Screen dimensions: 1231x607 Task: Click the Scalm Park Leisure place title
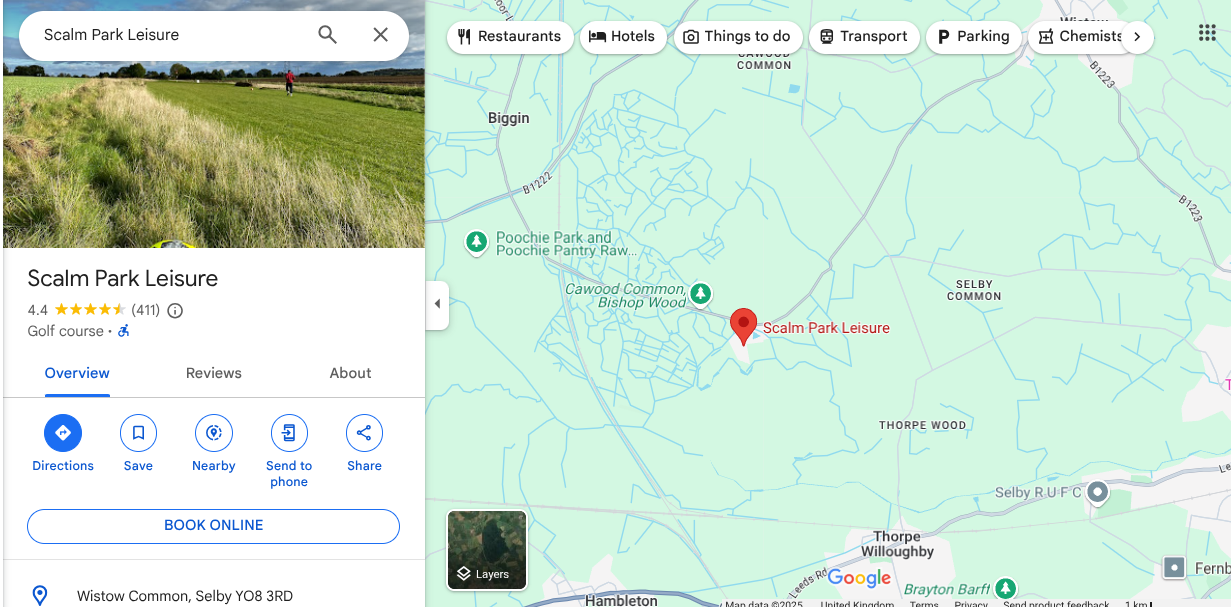[x=123, y=278]
